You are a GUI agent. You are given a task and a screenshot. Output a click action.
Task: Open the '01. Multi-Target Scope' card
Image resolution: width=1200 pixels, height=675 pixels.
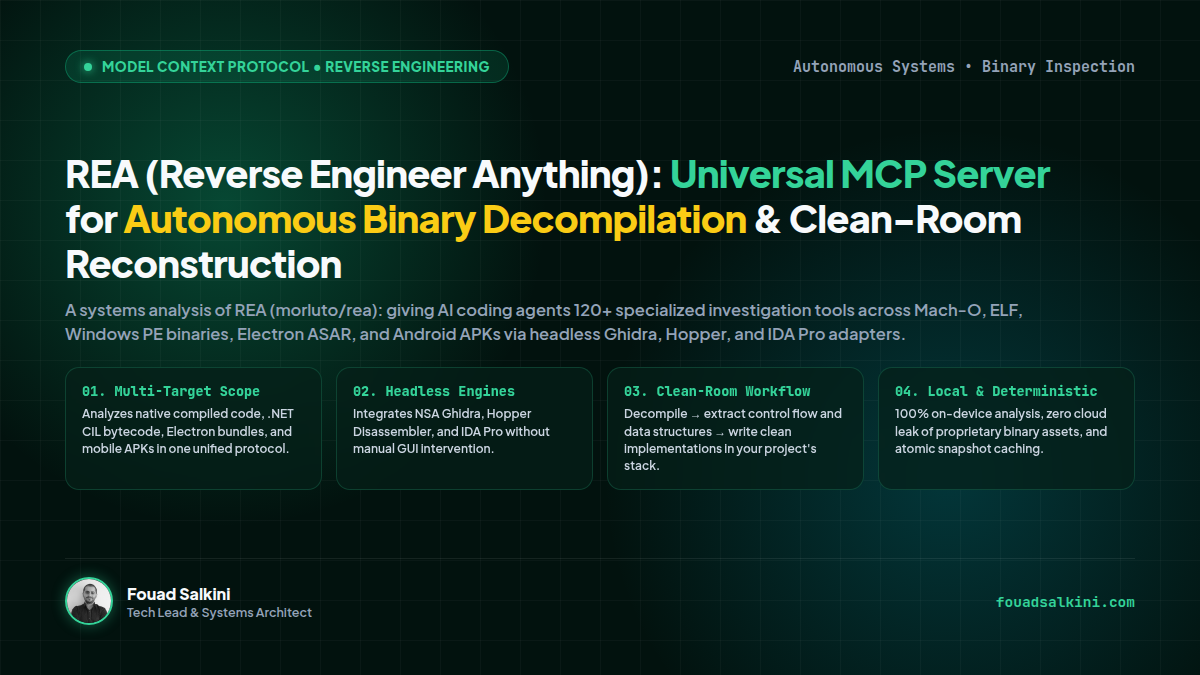[193, 428]
